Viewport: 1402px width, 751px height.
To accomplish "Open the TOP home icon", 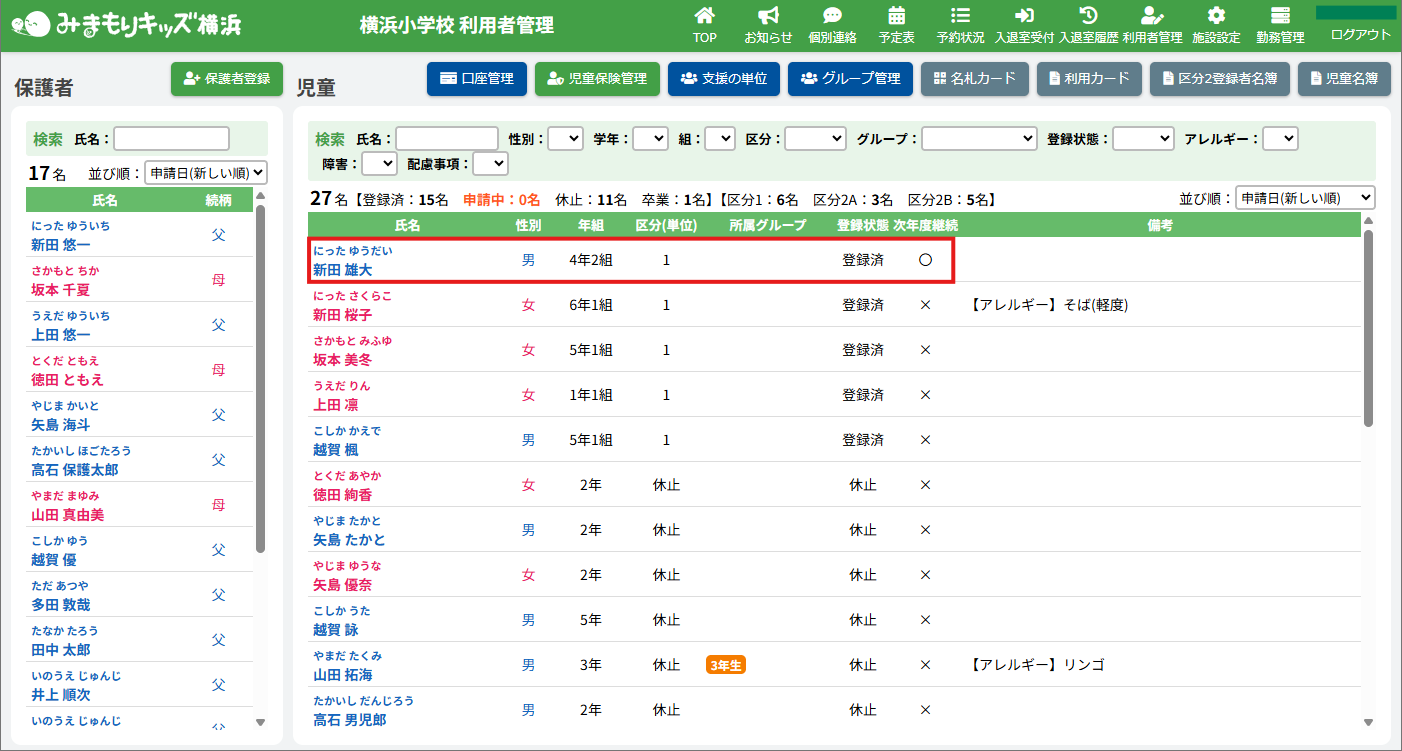I will pyautogui.click(x=705, y=16).
